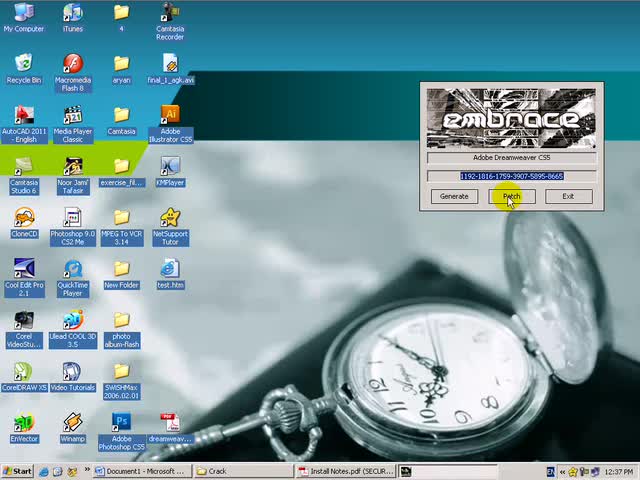Select the Recycle Bin icon
The image size is (640, 480).
coord(24,68)
